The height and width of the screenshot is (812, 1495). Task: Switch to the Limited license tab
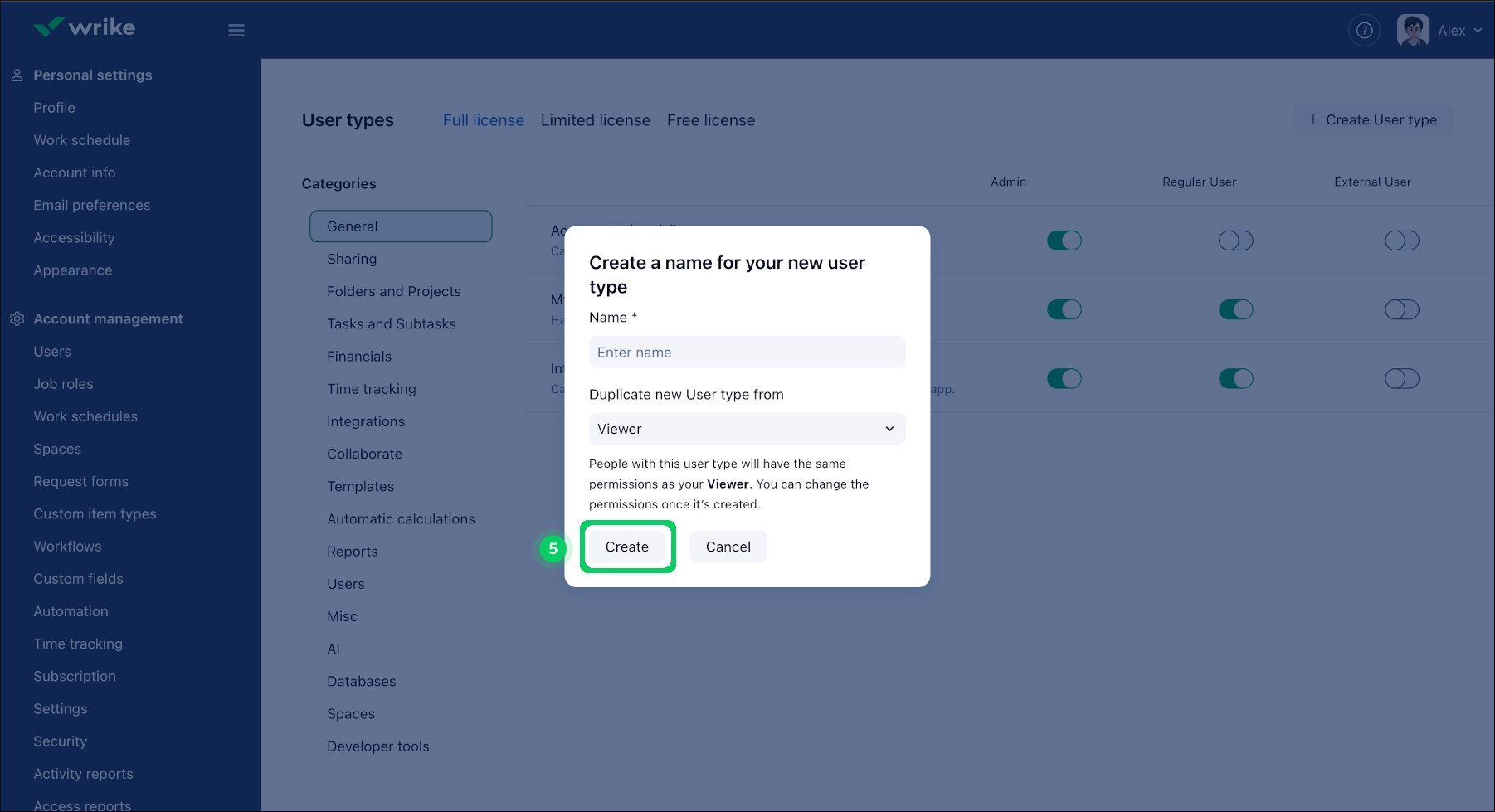pos(595,120)
